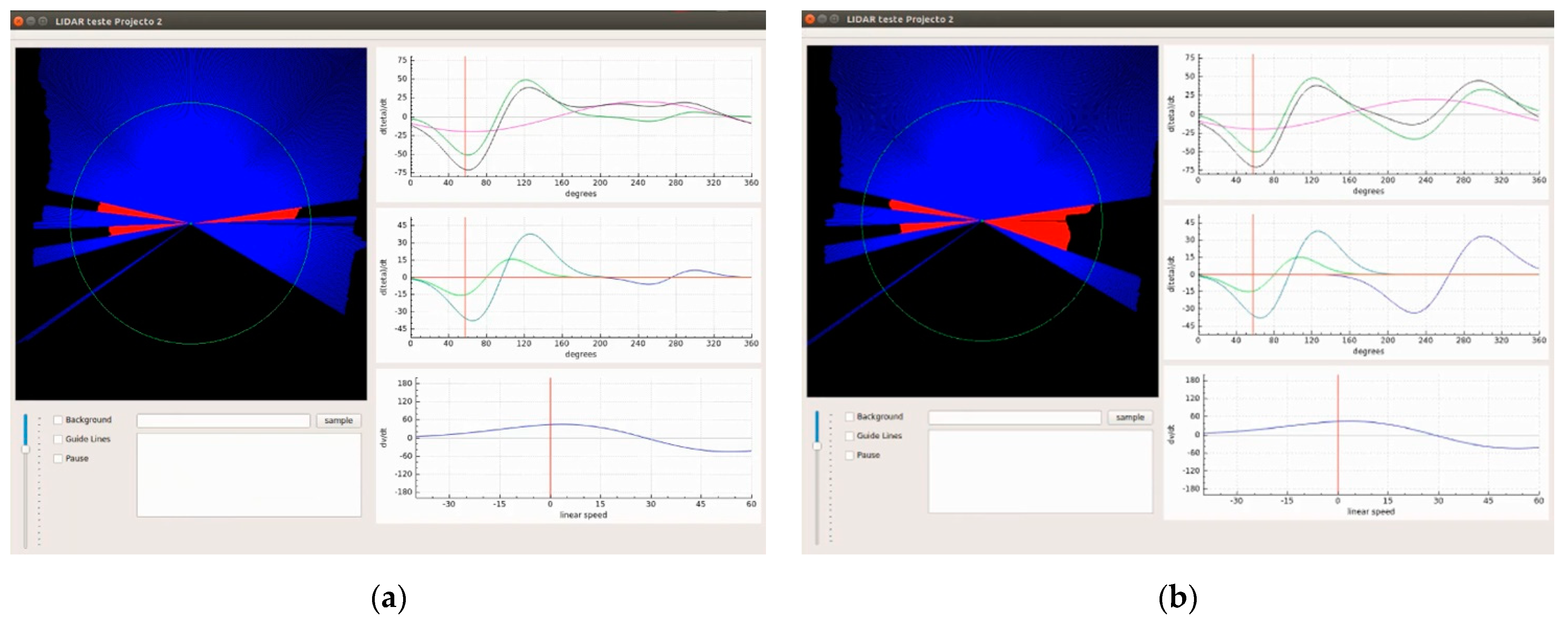This screenshot has width=1568, height=625.
Task: Click center of green circle in left LIDAR view
Action: pos(190,224)
